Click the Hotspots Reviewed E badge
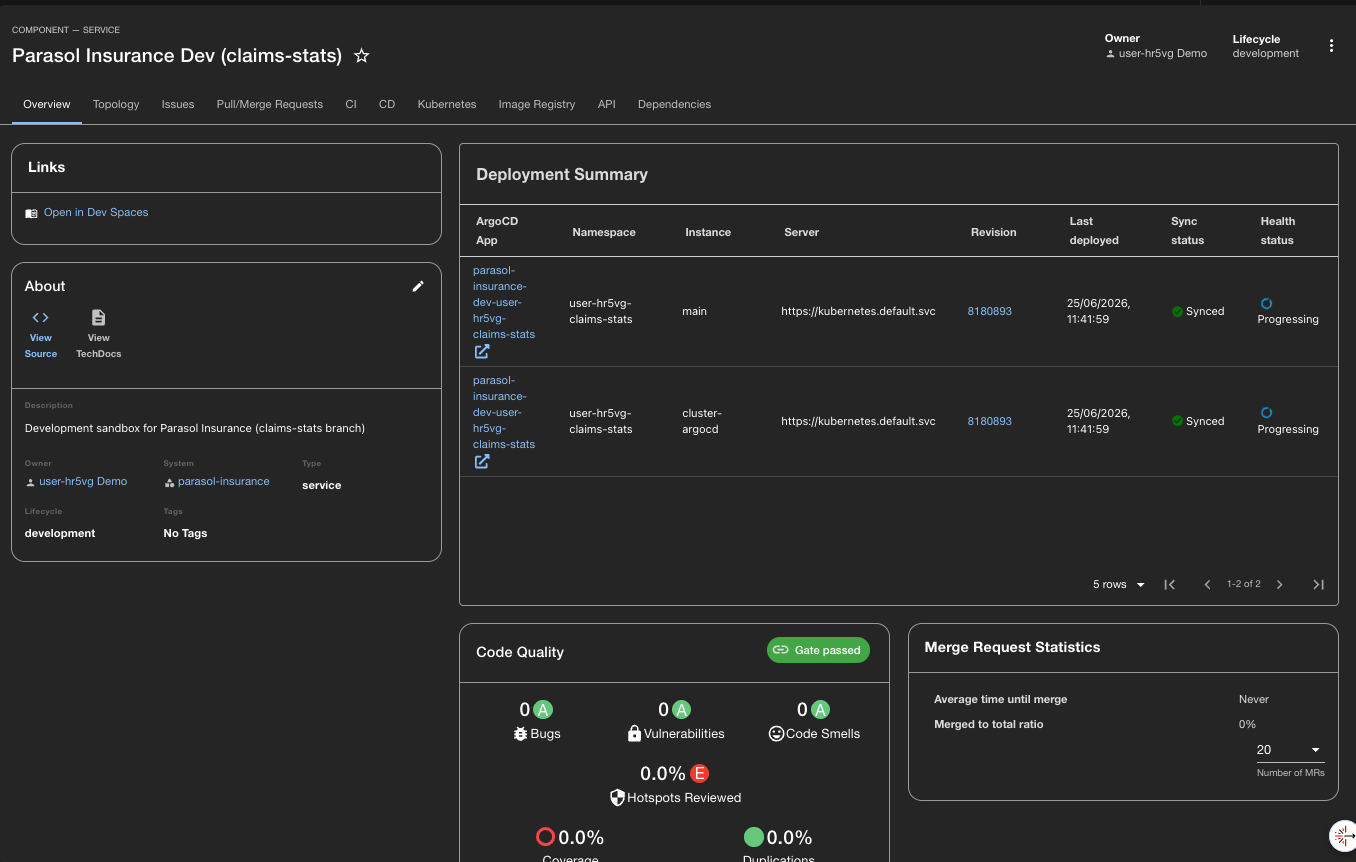Image resolution: width=1356 pixels, height=862 pixels. click(x=700, y=773)
